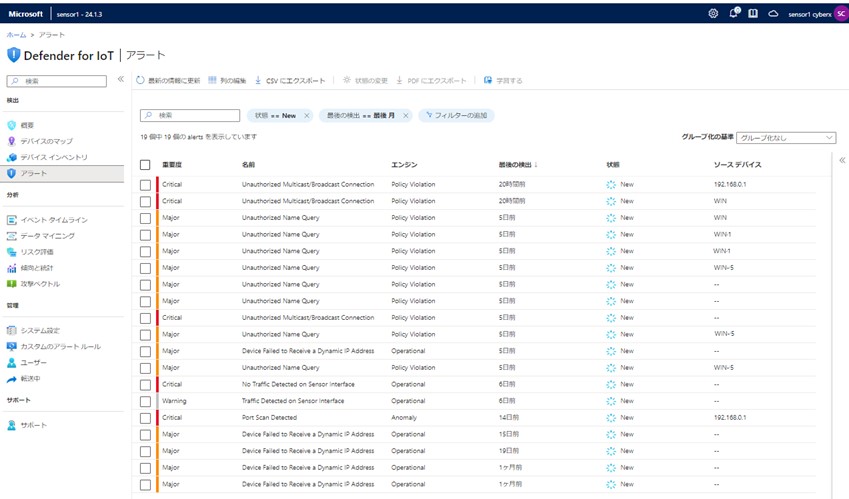849x499 pixels.
Task: Click the learn icon in toolbar
Action: point(488,80)
